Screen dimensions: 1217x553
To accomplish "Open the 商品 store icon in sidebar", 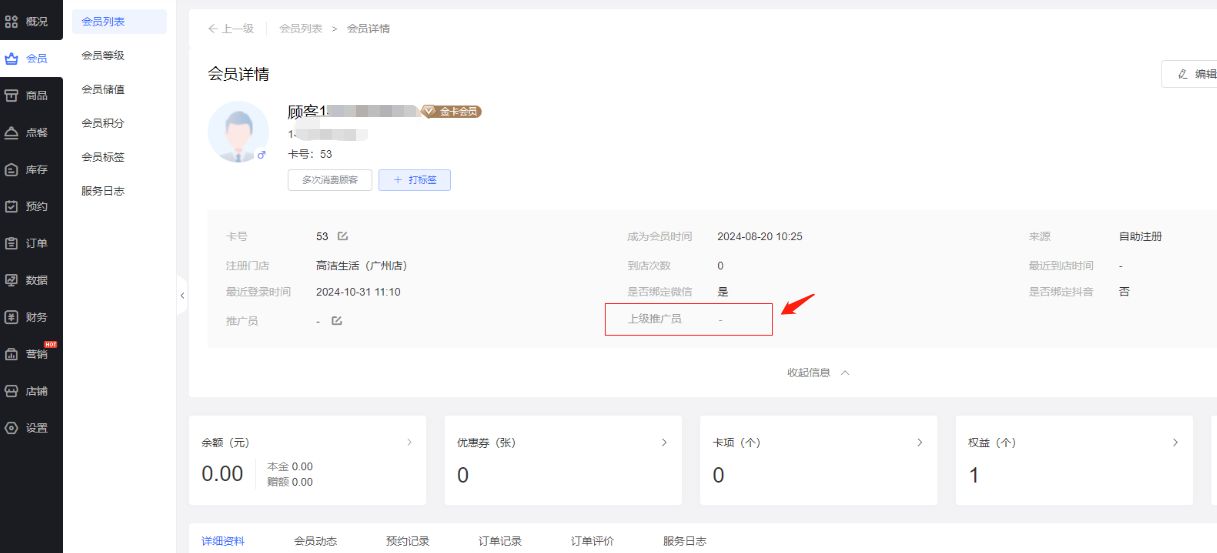I will click(12, 96).
